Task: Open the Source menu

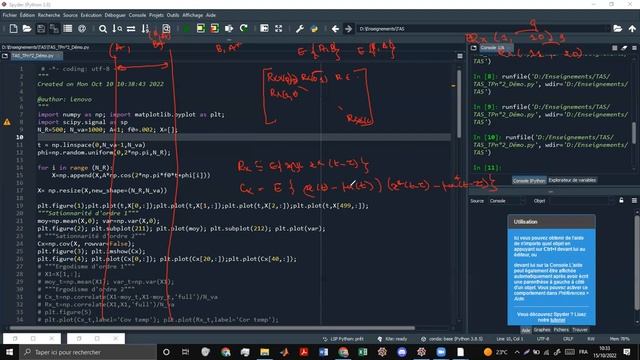Action: click(x=70, y=15)
